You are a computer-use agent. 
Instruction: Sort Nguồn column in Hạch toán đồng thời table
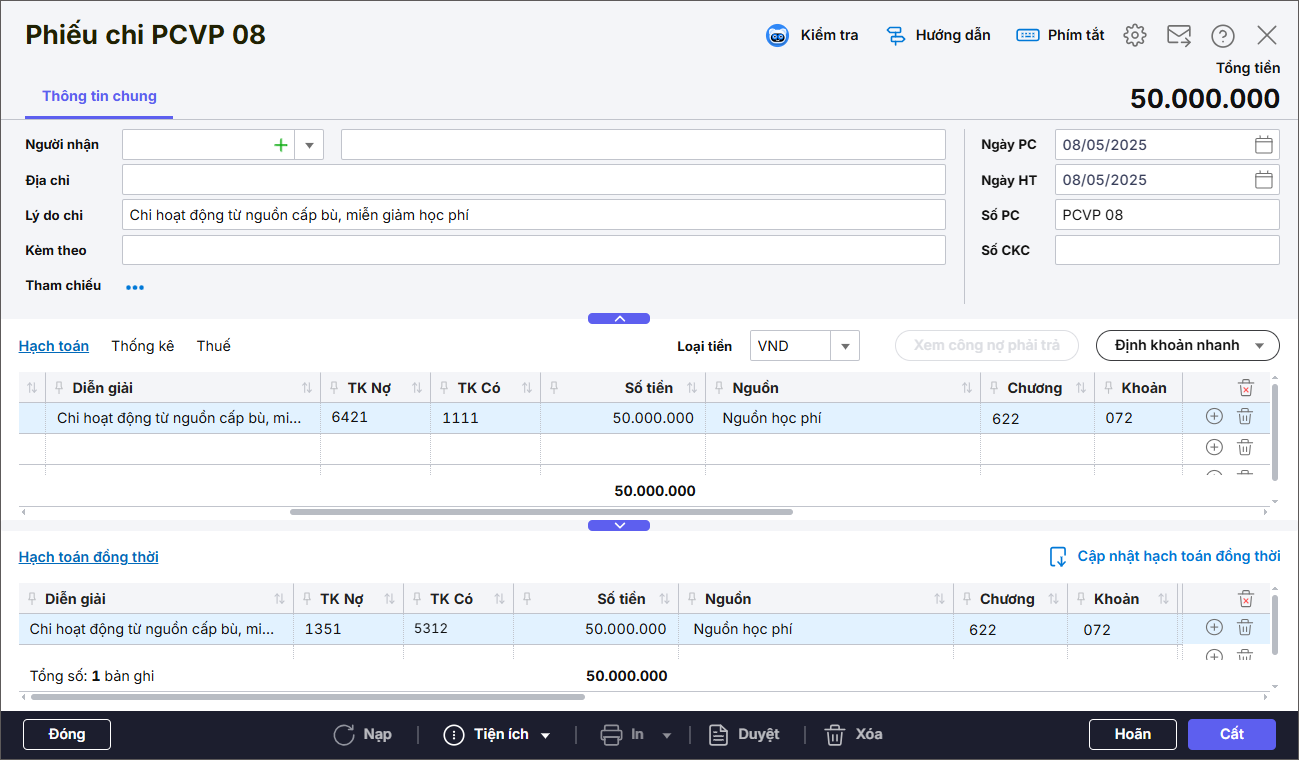[x=939, y=599]
